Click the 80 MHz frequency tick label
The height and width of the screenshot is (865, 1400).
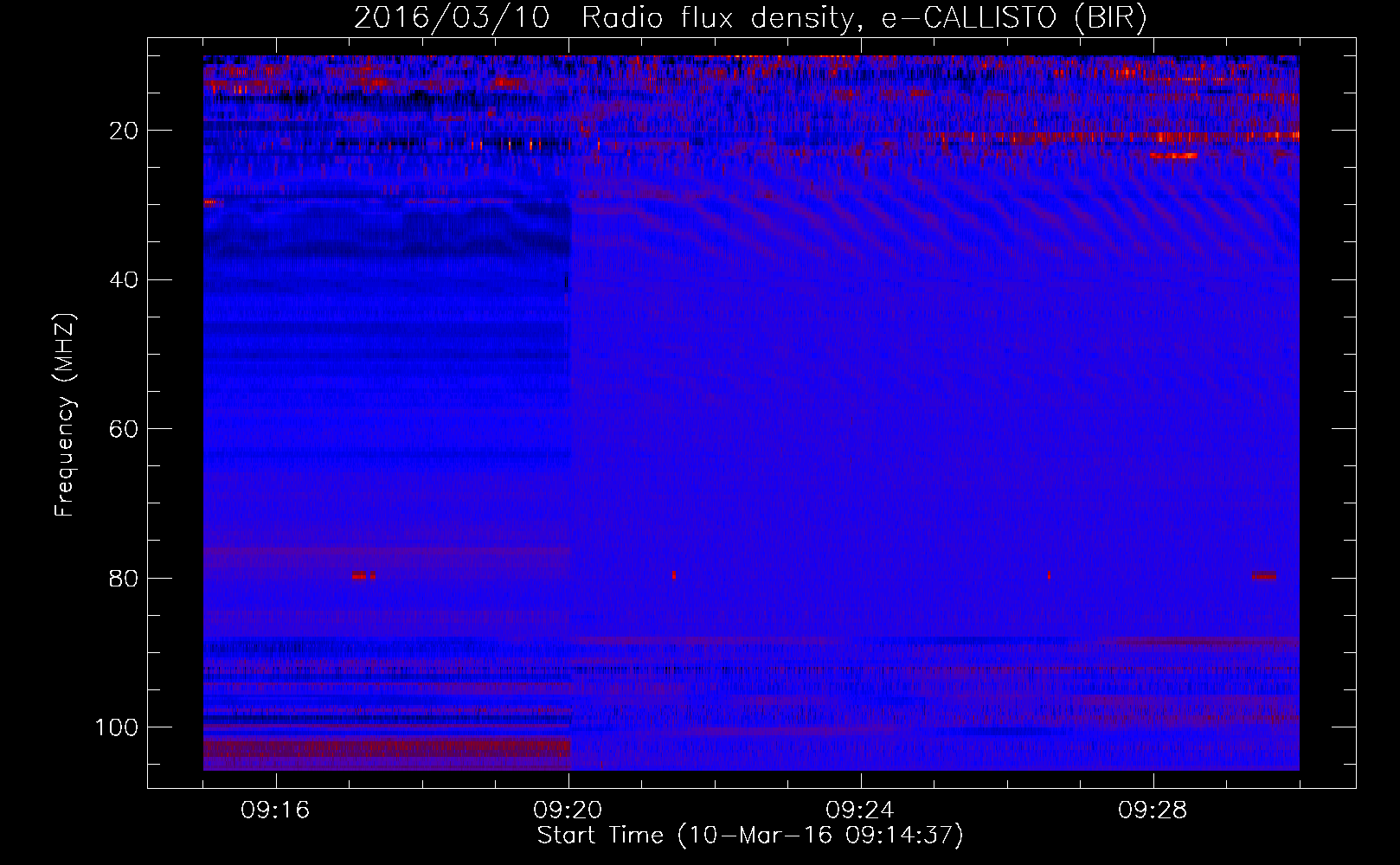coord(125,578)
